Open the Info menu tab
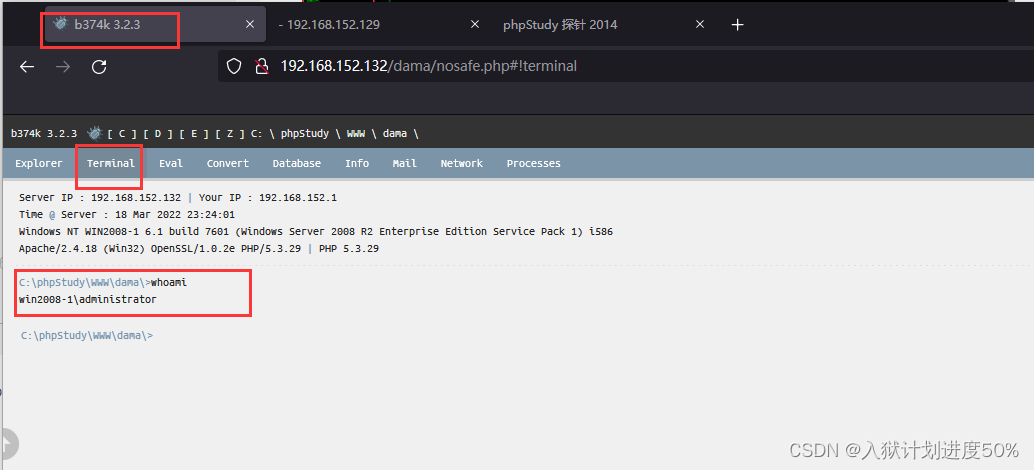 click(x=357, y=163)
